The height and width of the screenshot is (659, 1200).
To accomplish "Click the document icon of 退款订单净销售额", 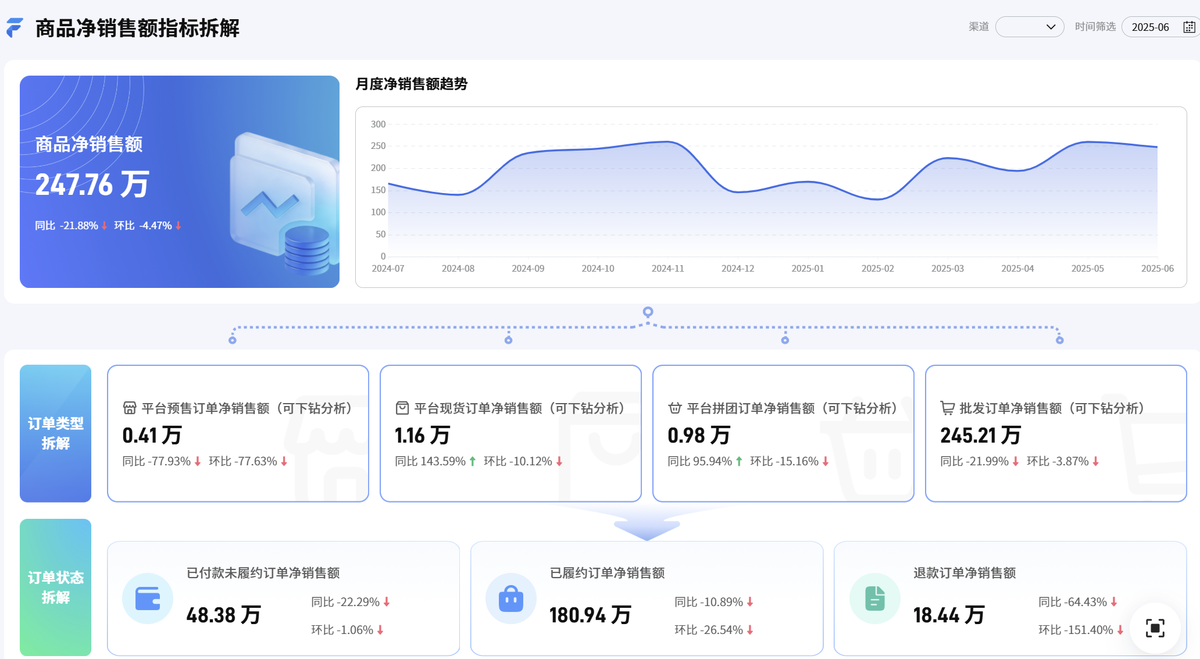I will tap(875, 599).
